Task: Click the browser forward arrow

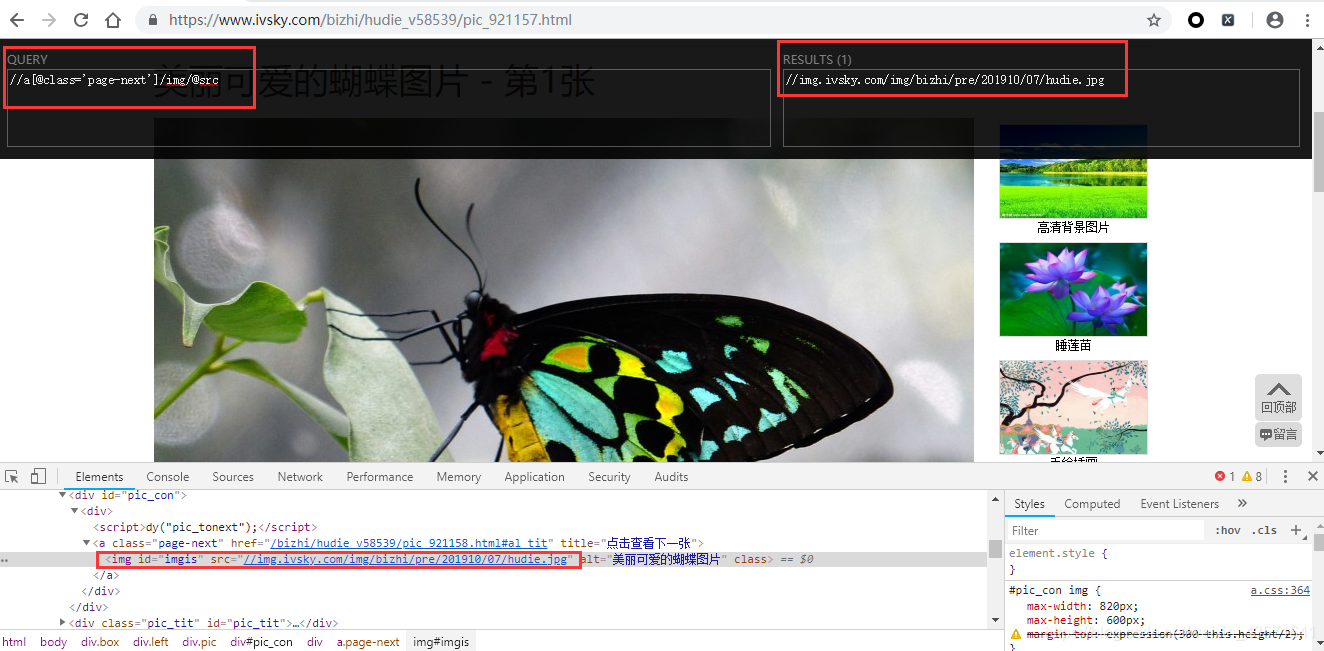Action: (49, 20)
